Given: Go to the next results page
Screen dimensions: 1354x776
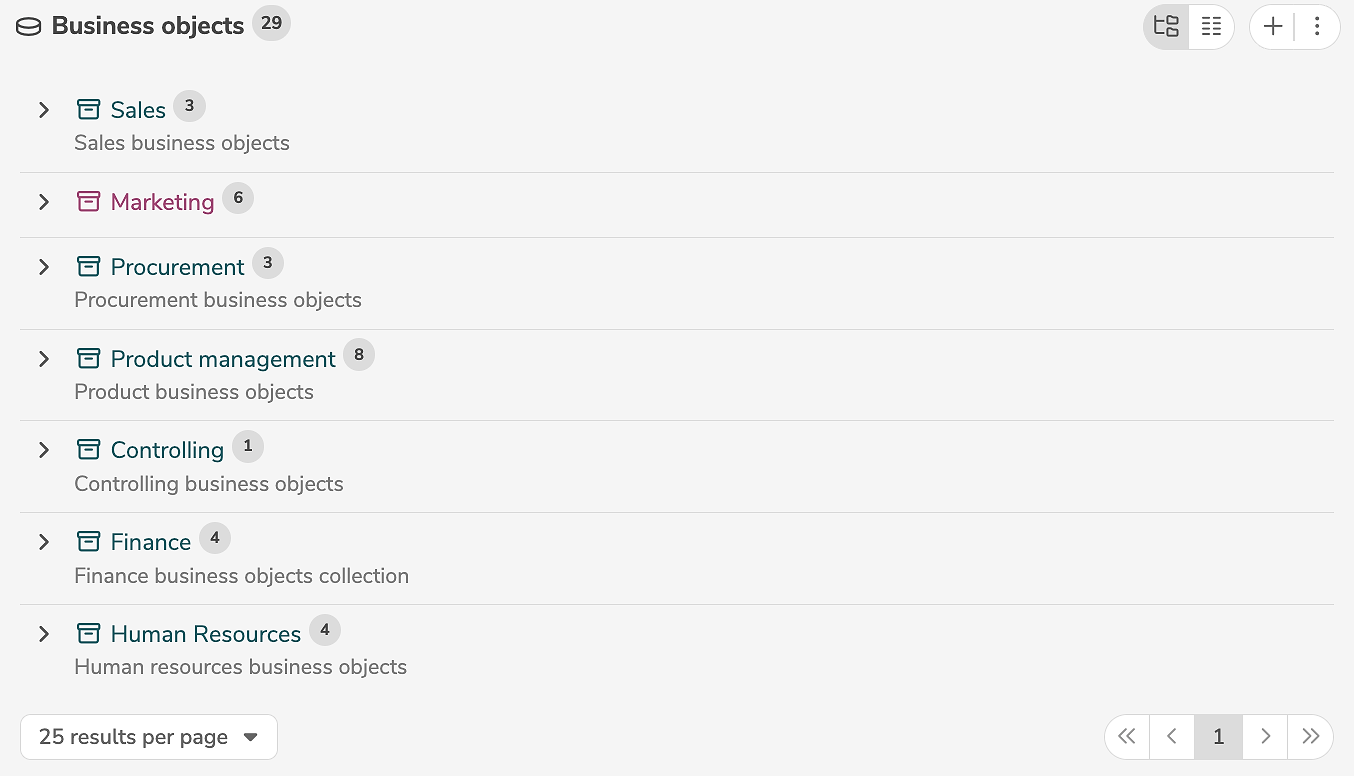Looking at the screenshot, I should pos(1265,737).
